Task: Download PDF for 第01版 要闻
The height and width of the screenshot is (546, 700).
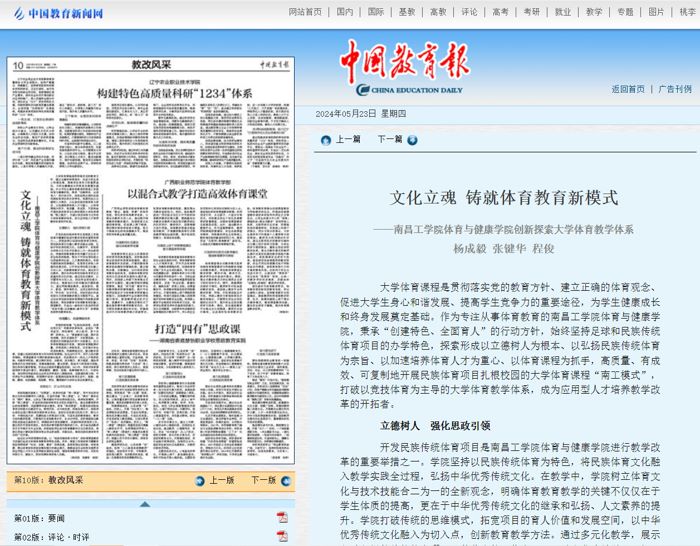Action: click(x=282, y=518)
